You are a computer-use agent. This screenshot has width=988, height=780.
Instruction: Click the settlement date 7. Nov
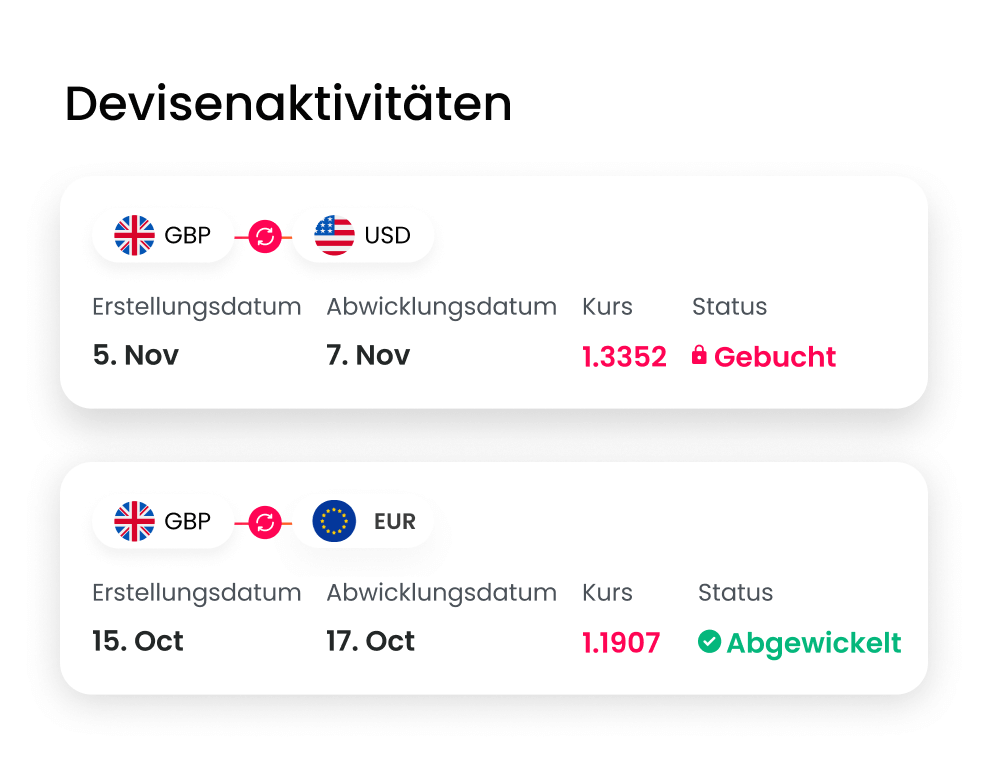(x=368, y=355)
